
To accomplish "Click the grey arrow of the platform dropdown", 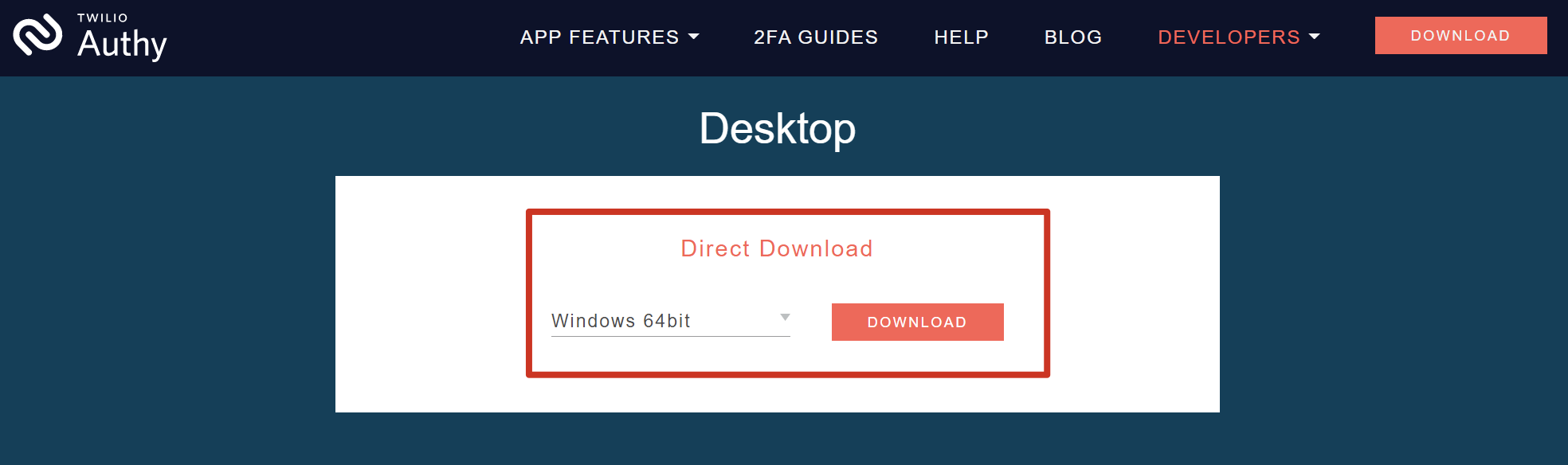I will [785, 318].
